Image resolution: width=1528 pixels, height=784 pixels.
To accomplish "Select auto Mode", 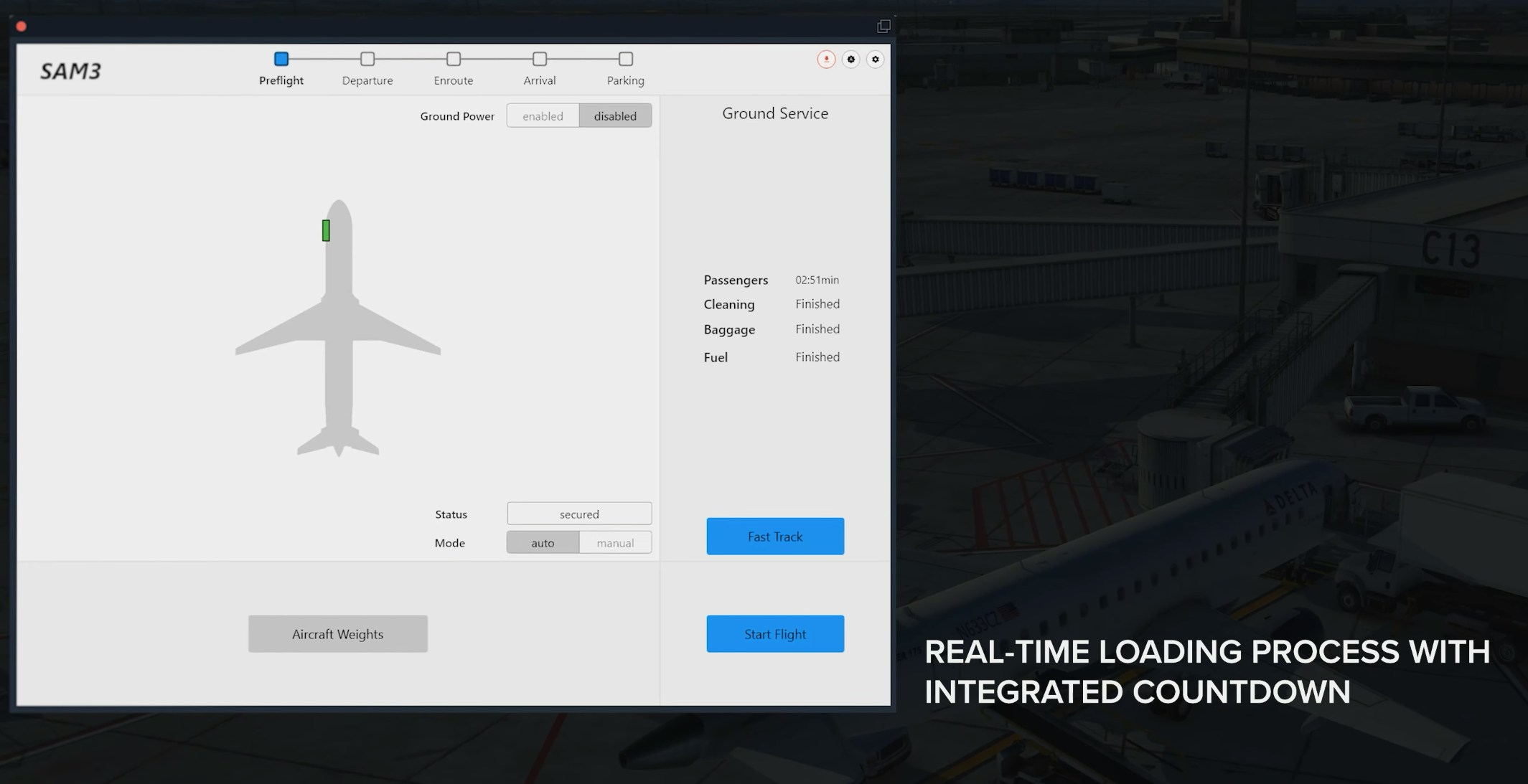I will (543, 543).
